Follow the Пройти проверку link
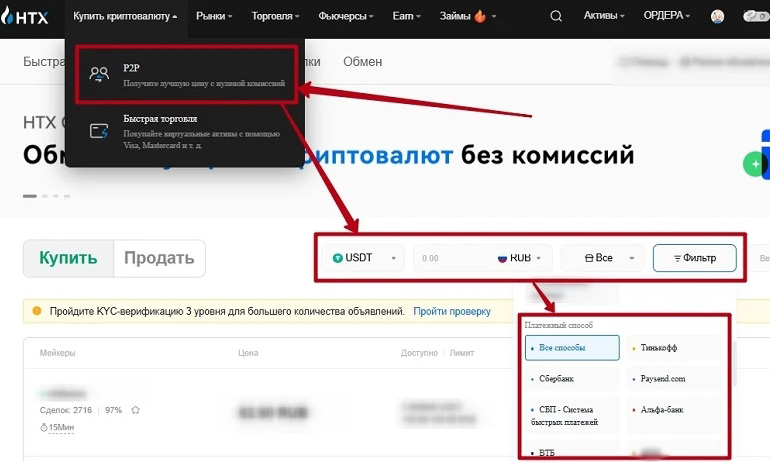Screen dimensions: 770x462 pos(452,311)
